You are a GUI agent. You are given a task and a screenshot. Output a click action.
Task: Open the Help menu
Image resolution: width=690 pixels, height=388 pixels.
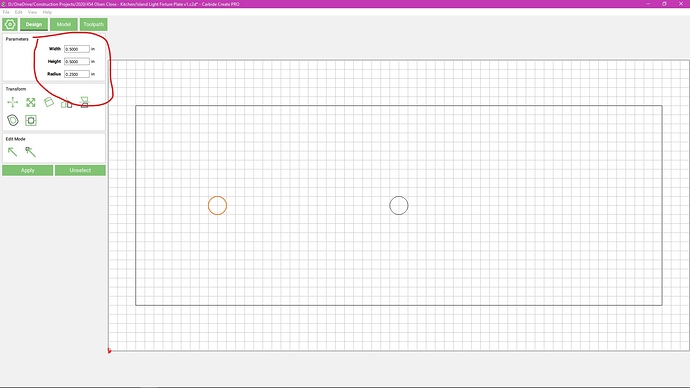(x=47, y=12)
